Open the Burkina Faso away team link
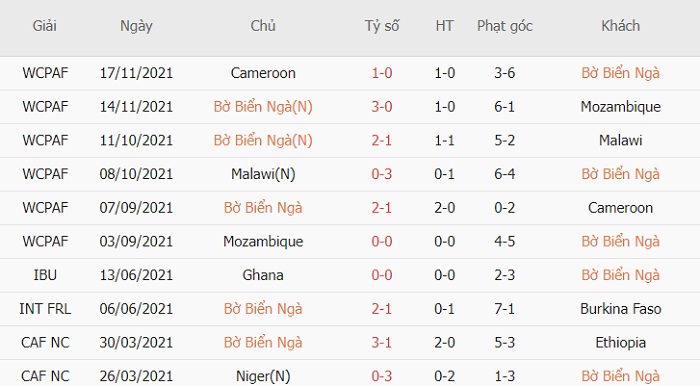Screen dimensions: 700x386 click(x=621, y=309)
